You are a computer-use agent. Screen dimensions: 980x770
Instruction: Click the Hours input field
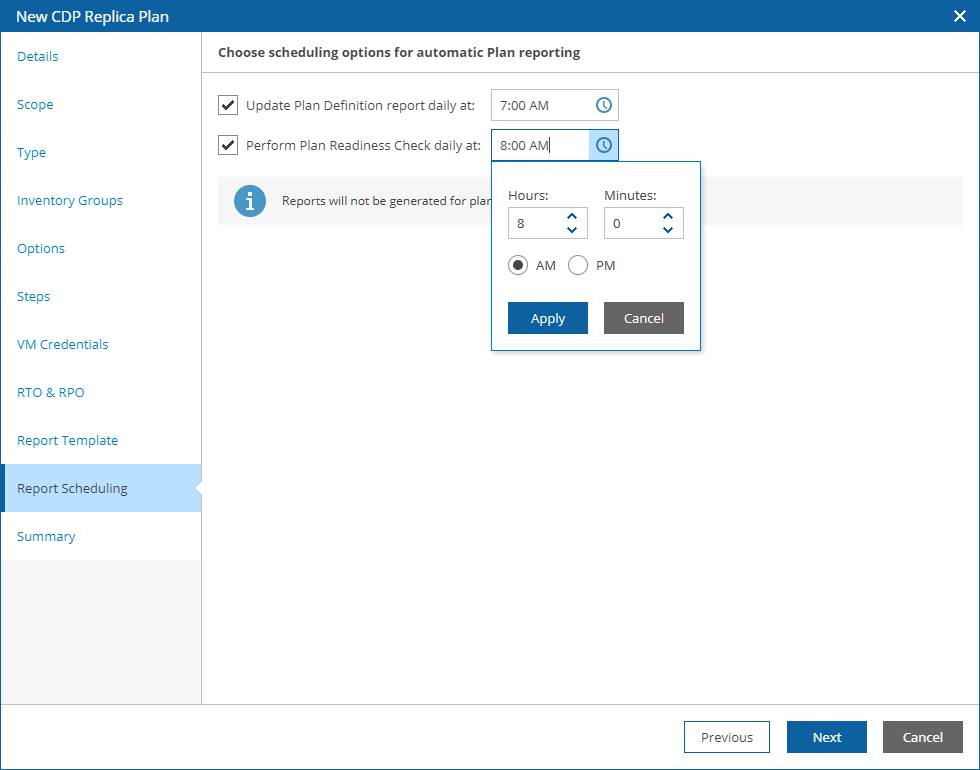[535, 223]
